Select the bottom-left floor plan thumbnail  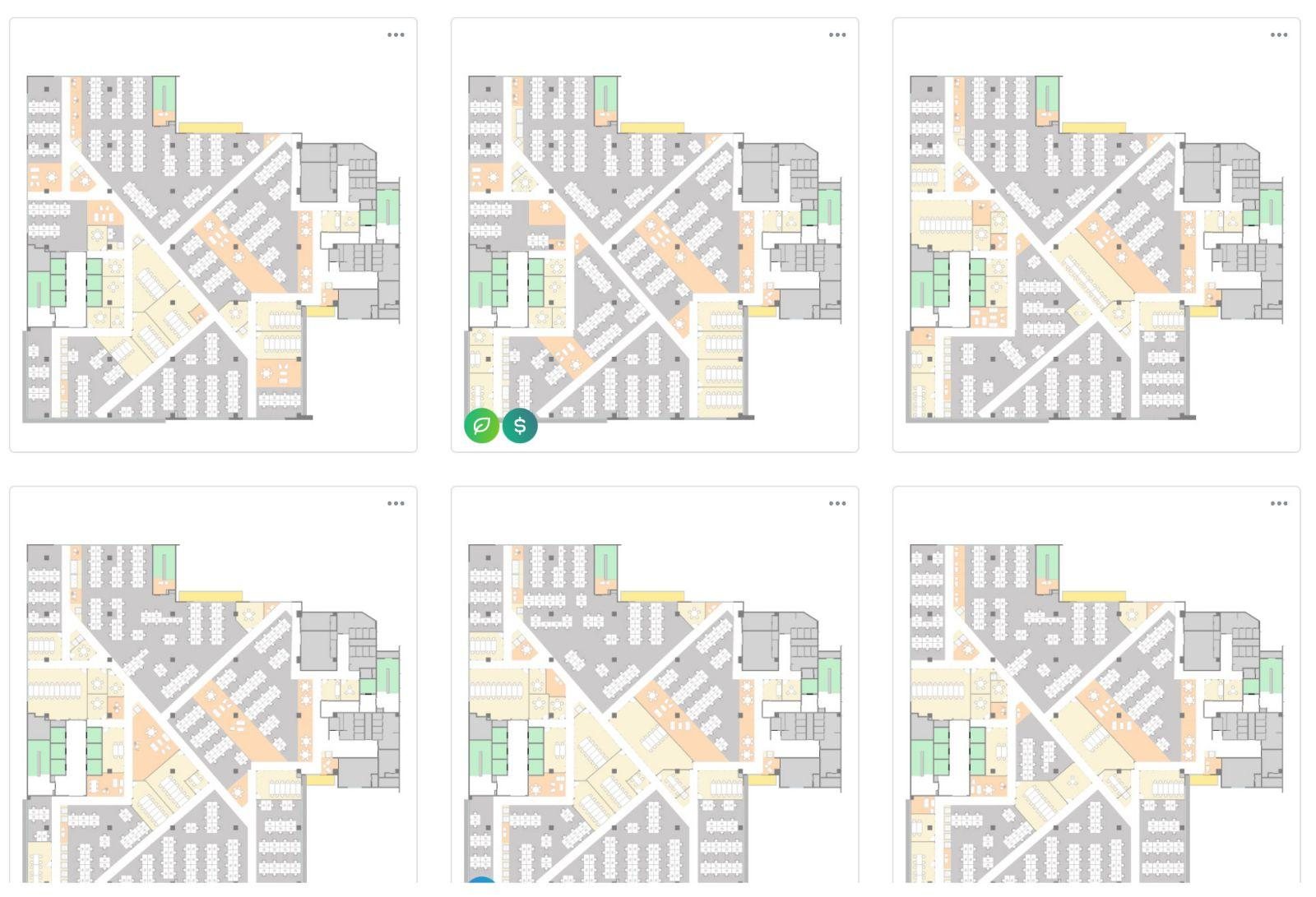coord(213,713)
